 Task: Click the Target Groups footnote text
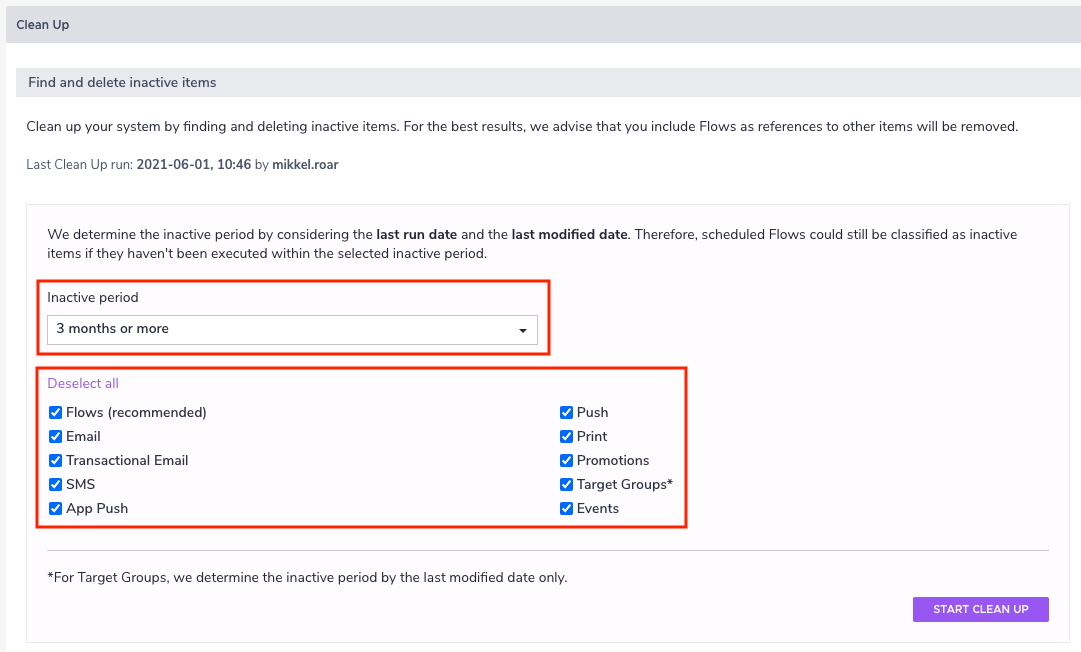pyautogui.click(x=307, y=578)
